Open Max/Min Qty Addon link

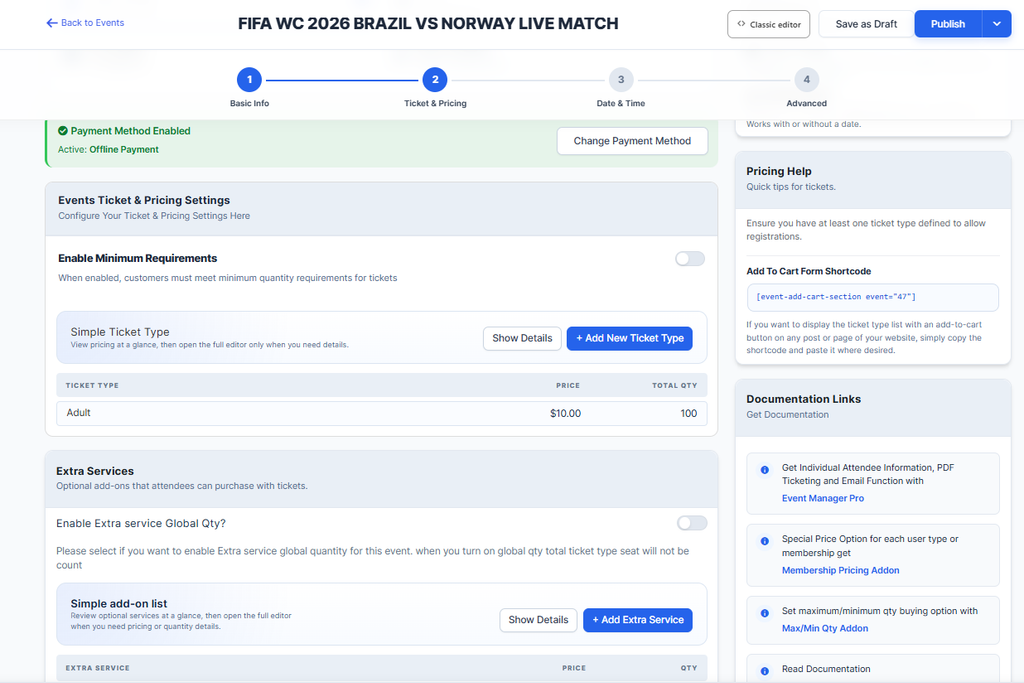click(x=825, y=628)
